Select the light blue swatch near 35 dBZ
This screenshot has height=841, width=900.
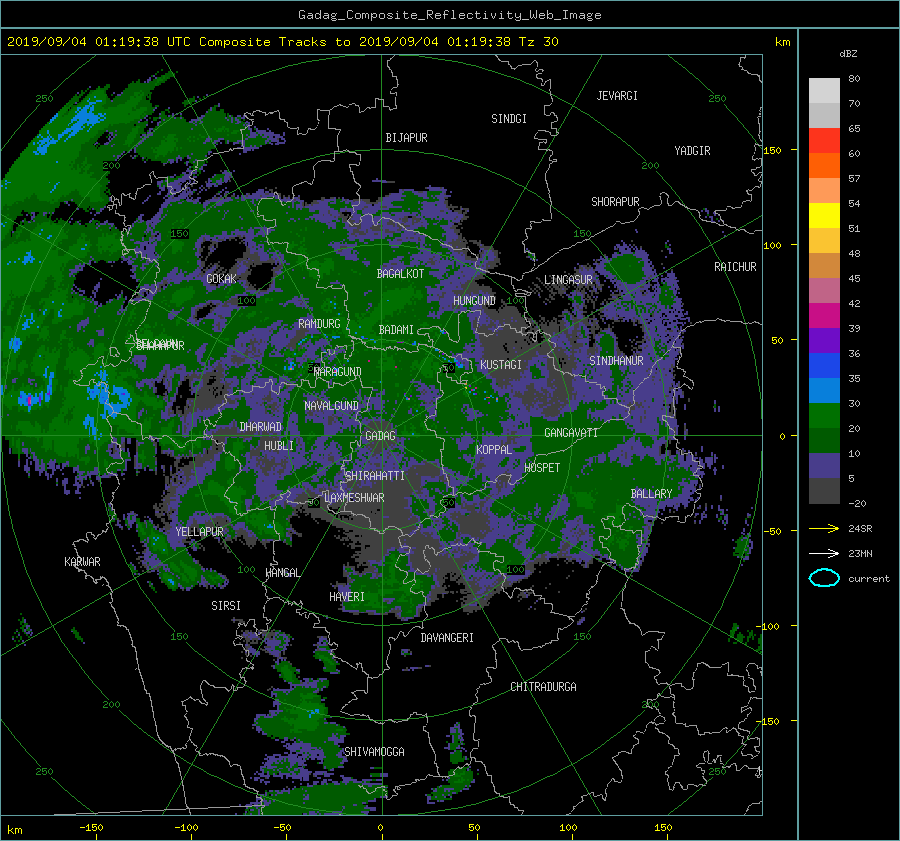point(824,391)
